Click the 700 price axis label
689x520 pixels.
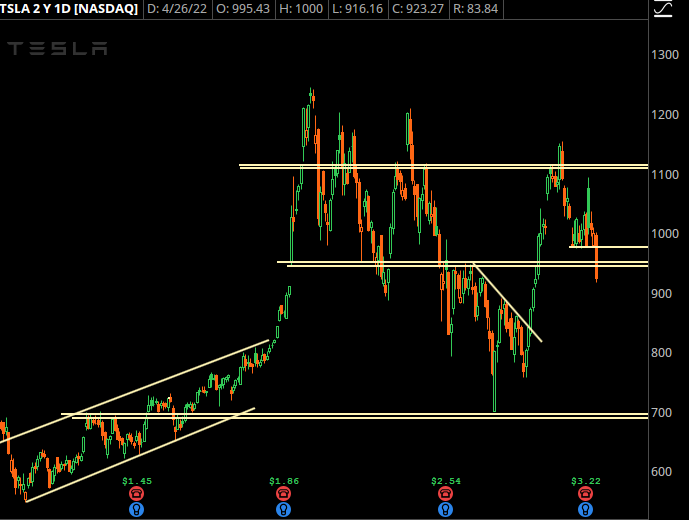point(661,413)
